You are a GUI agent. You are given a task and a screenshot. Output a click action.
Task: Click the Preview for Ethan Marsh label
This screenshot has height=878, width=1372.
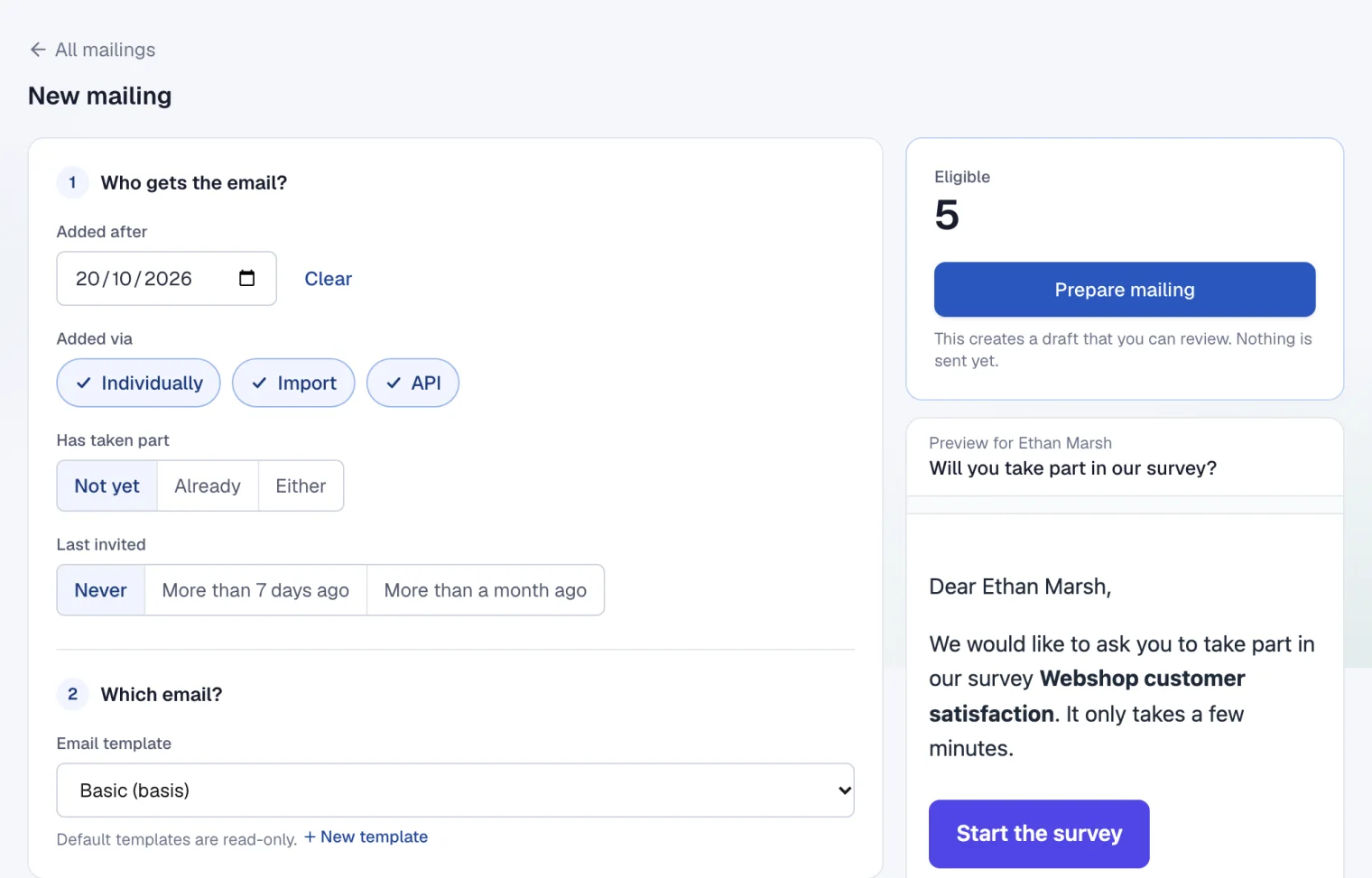click(x=1020, y=443)
